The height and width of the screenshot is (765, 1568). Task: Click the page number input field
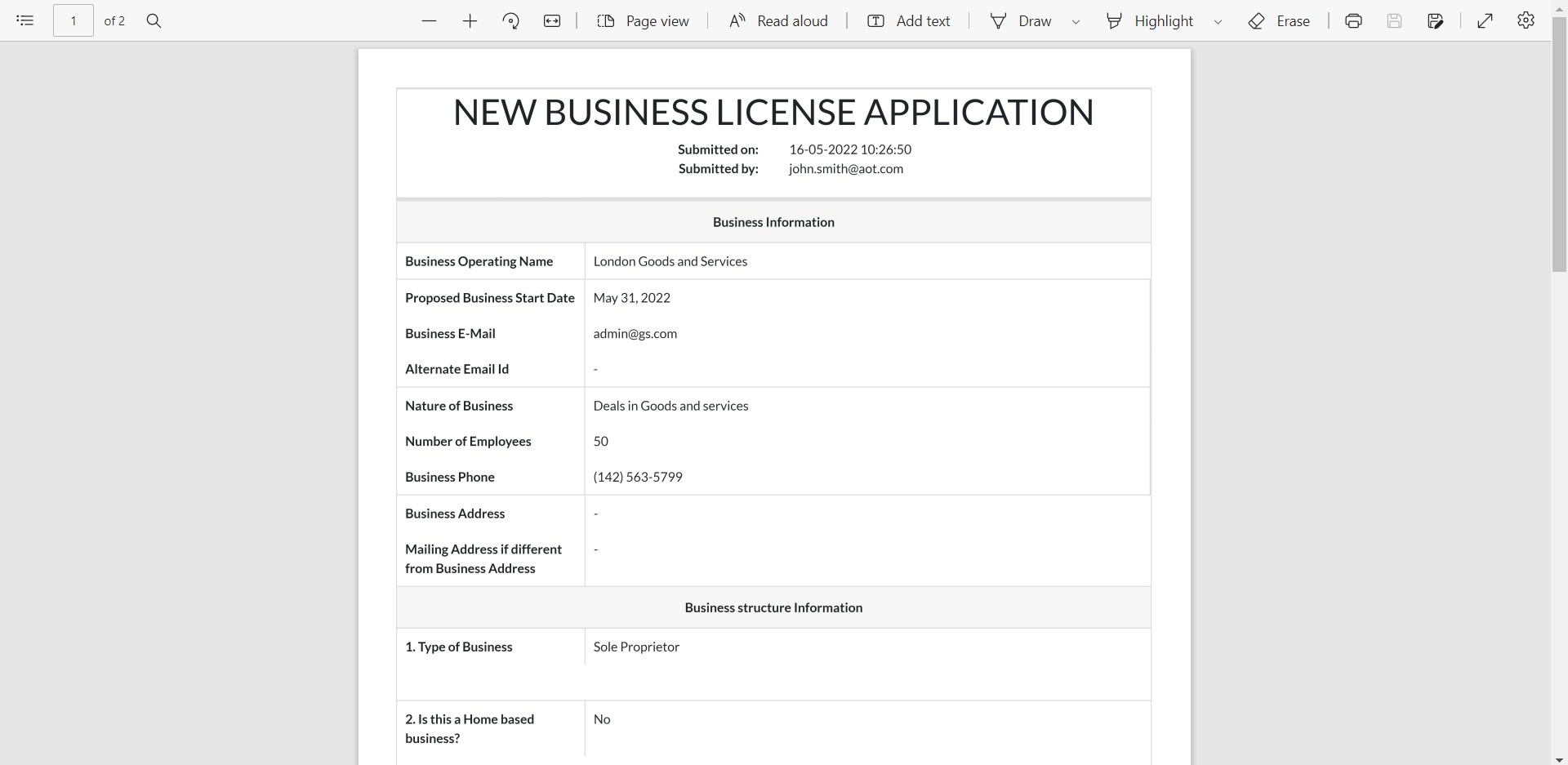pyautogui.click(x=73, y=20)
